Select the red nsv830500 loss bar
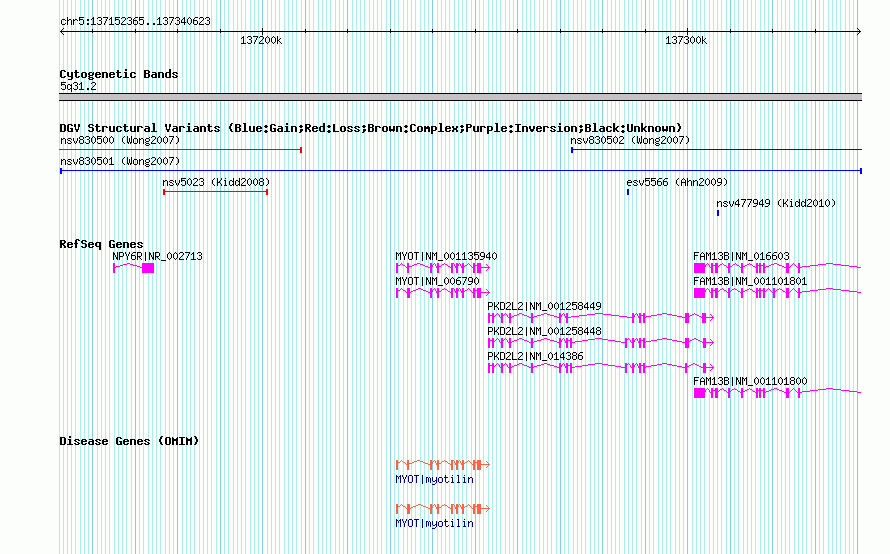The width and height of the screenshot is (890, 554). point(180,150)
